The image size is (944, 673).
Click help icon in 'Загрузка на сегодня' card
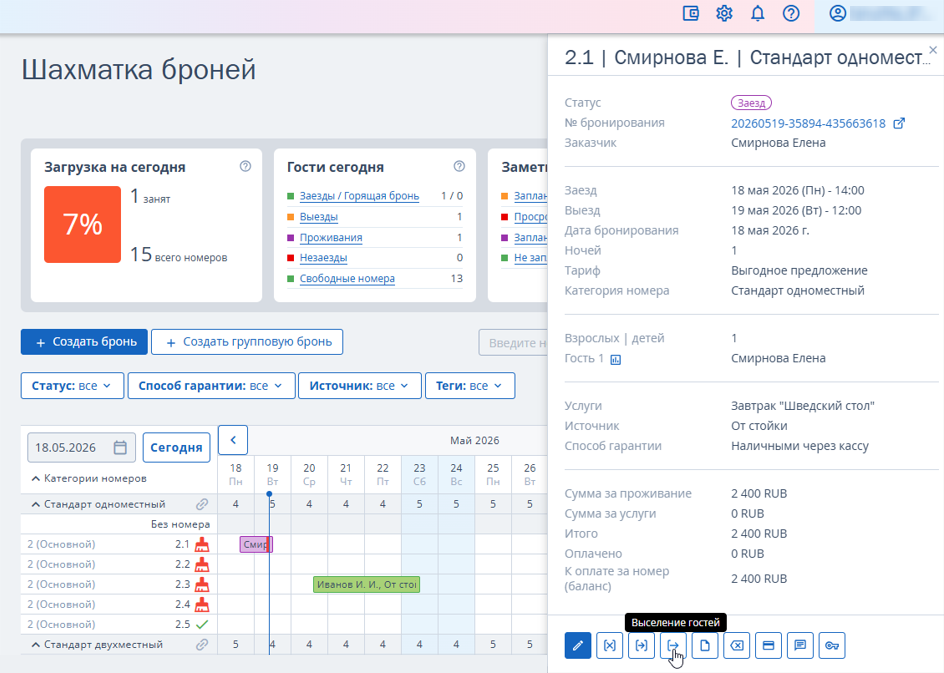click(x=245, y=166)
